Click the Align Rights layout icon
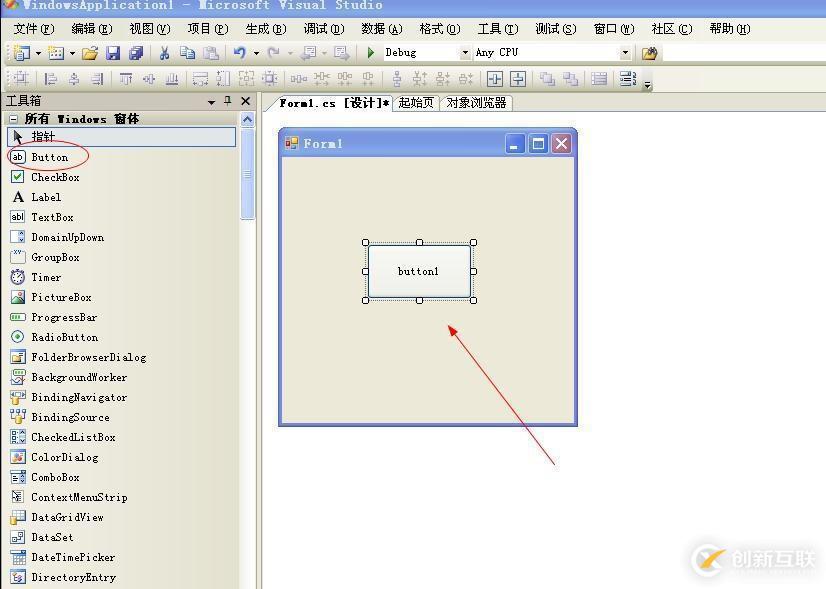This screenshot has height=589, width=826. (x=97, y=79)
